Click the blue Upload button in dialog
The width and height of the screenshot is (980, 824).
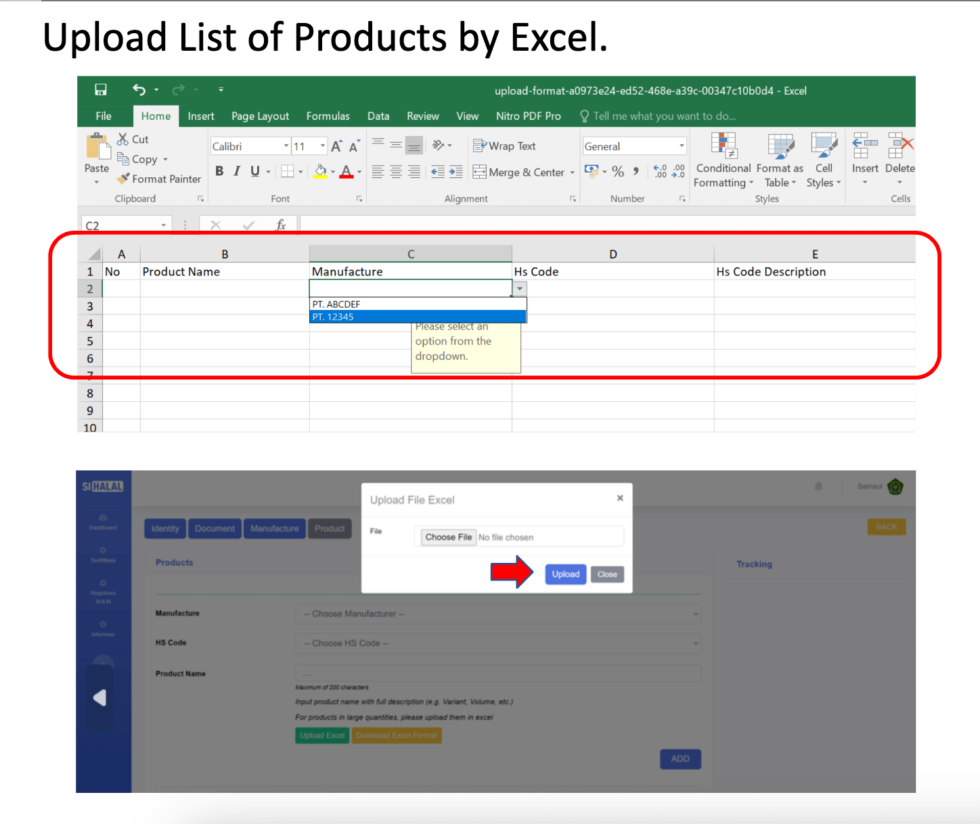pos(566,574)
